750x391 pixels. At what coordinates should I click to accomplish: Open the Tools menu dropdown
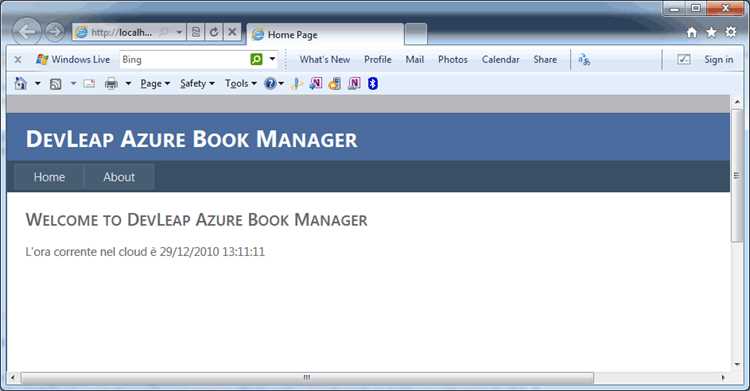click(241, 84)
